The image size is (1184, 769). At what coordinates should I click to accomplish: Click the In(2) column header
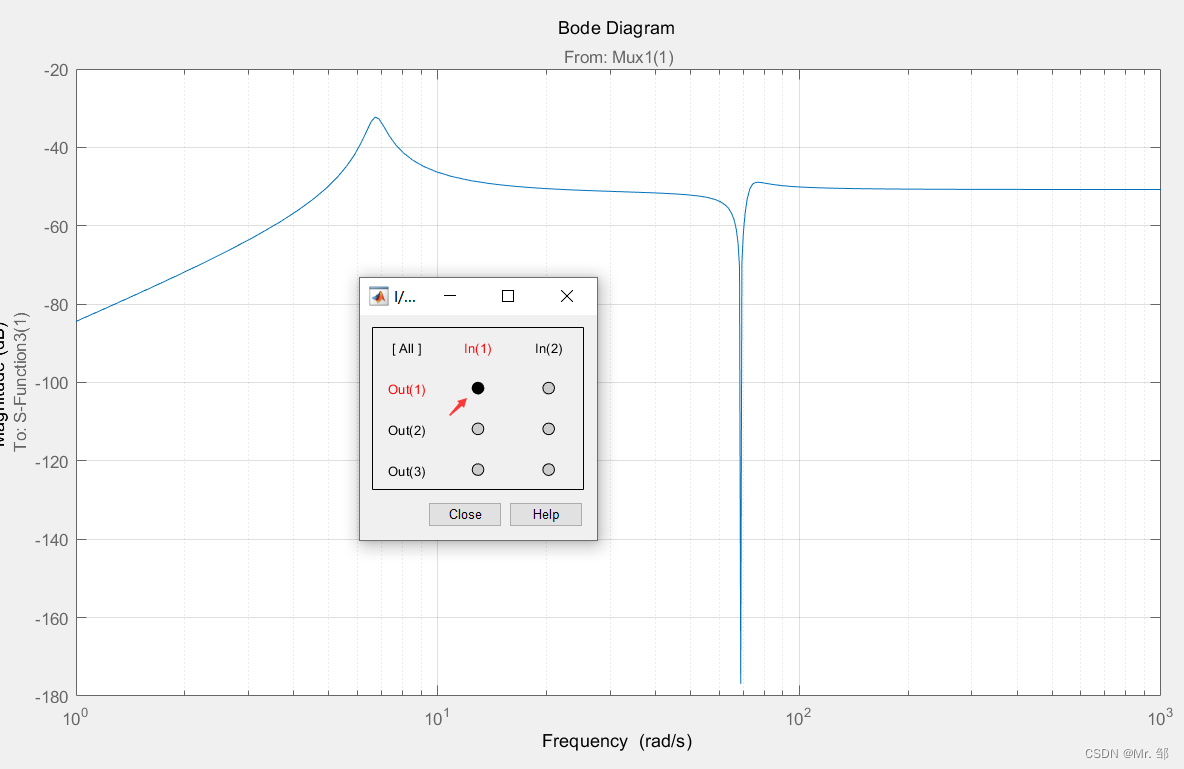[548, 348]
